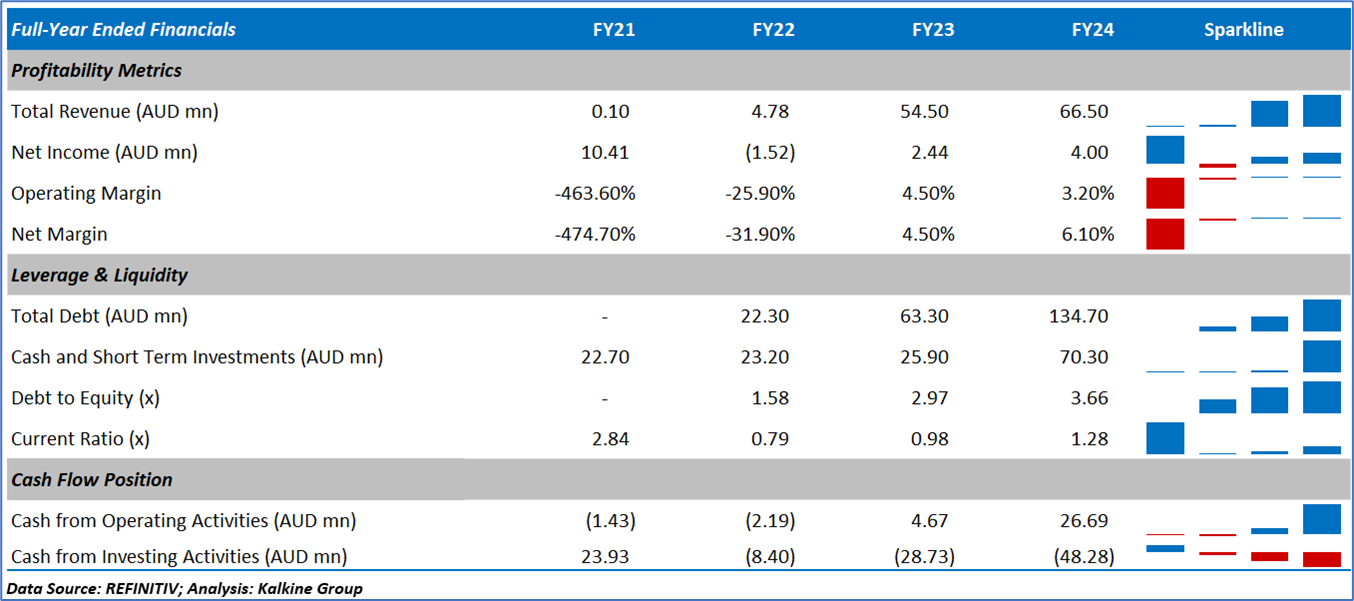Click the FY22 column header
1354x601 pixels.
[x=773, y=30]
